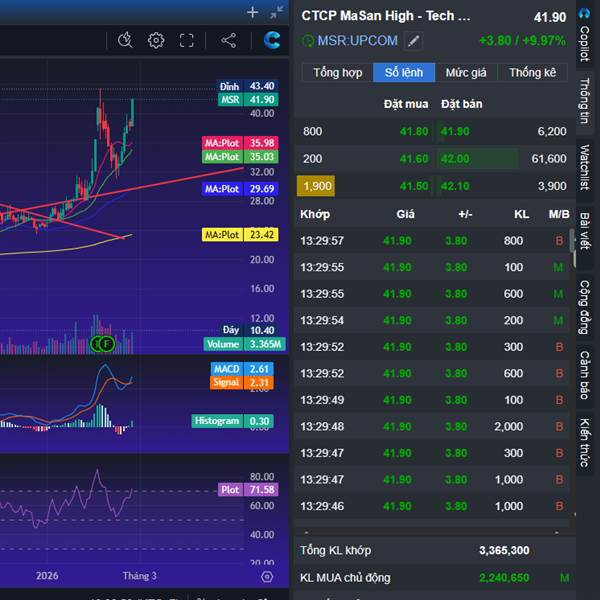This screenshot has height=600, width=600.
Task: Open the Mức giá tab
Action: click(466, 72)
